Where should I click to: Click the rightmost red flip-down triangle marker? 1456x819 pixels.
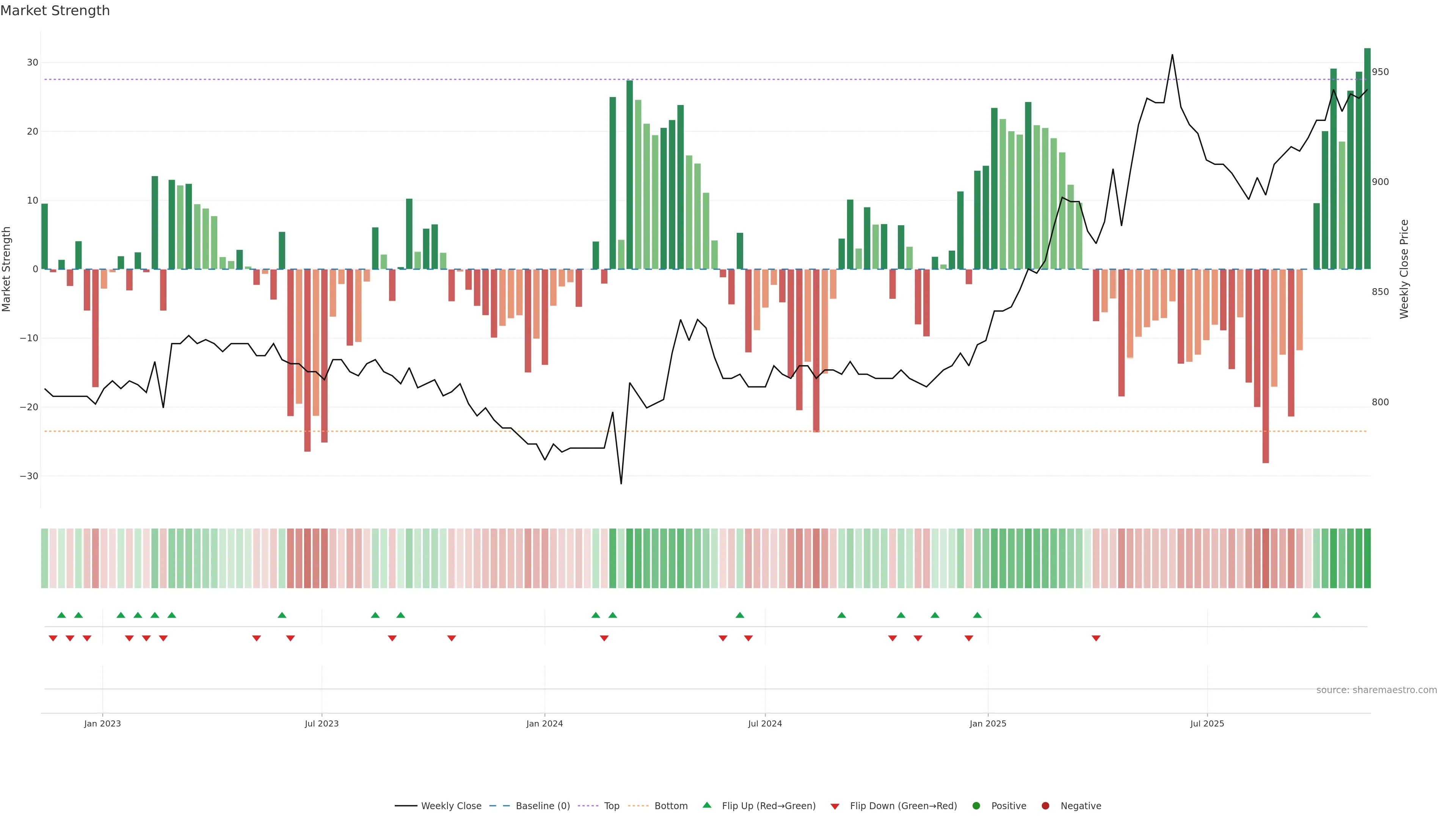point(1096,638)
